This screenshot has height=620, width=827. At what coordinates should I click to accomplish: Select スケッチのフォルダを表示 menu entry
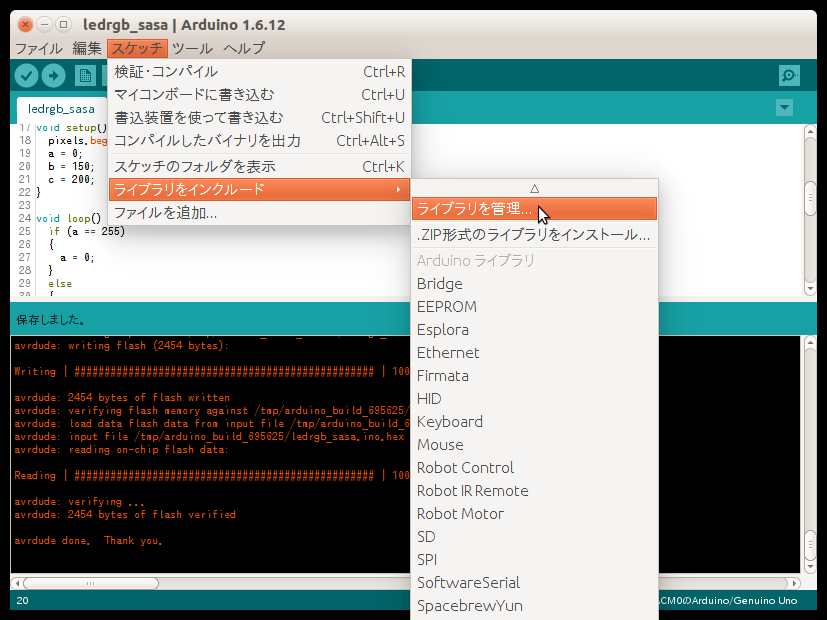259,167
